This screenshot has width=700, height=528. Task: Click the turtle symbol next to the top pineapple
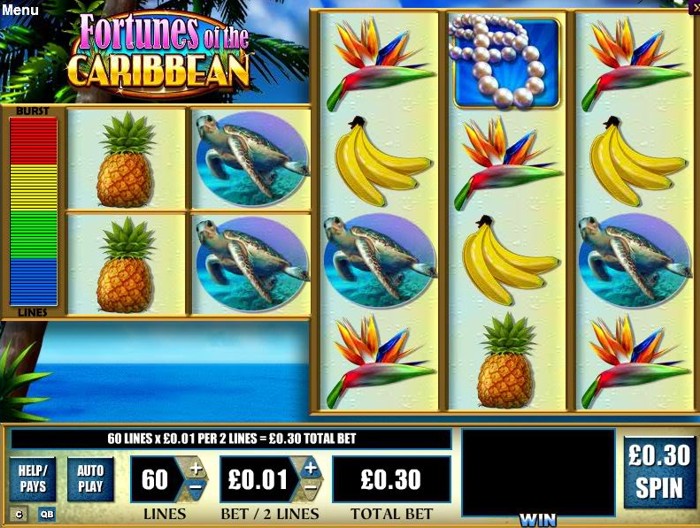(251, 159)
